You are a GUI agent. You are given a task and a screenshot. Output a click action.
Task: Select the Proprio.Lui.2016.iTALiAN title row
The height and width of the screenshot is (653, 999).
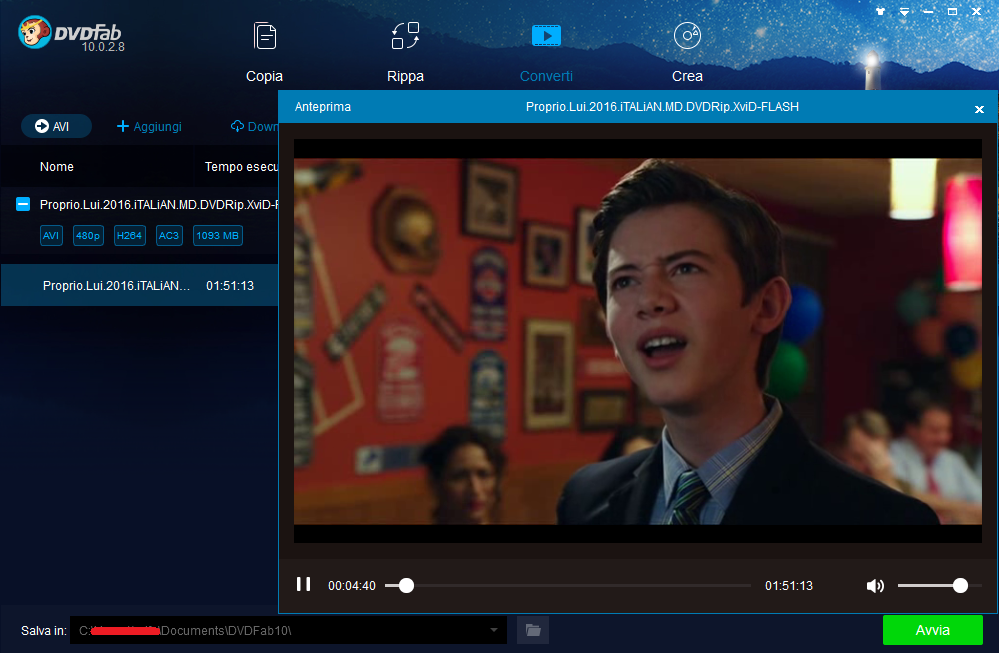pyautogui.click(x=139, y=285)
